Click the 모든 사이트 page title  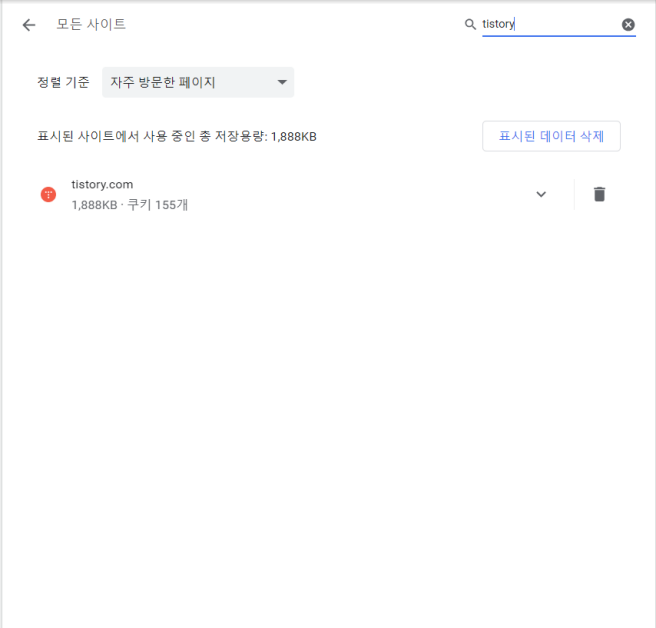click(91, 24)
